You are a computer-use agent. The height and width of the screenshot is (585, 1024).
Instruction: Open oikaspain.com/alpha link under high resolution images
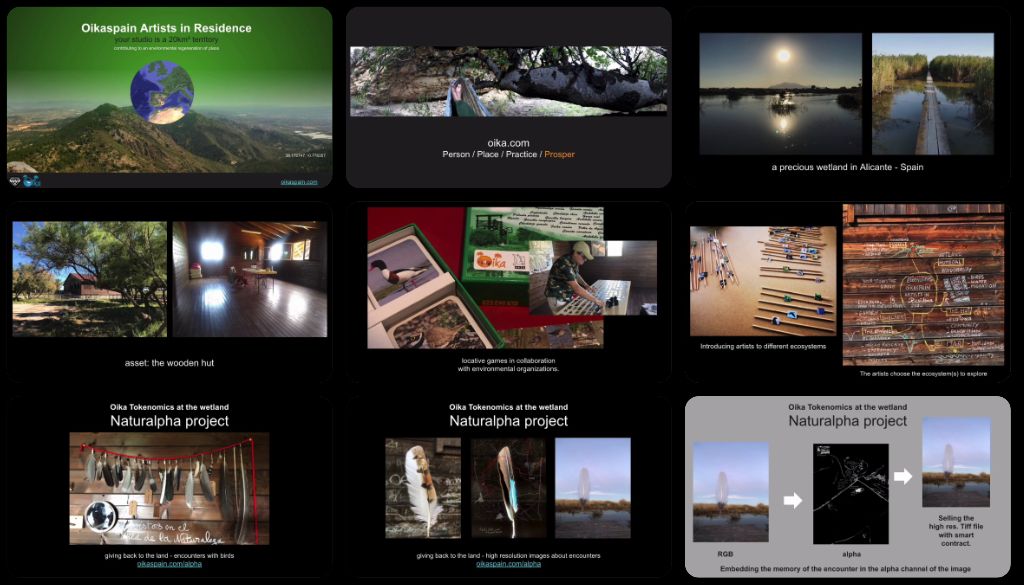[508, 563]
